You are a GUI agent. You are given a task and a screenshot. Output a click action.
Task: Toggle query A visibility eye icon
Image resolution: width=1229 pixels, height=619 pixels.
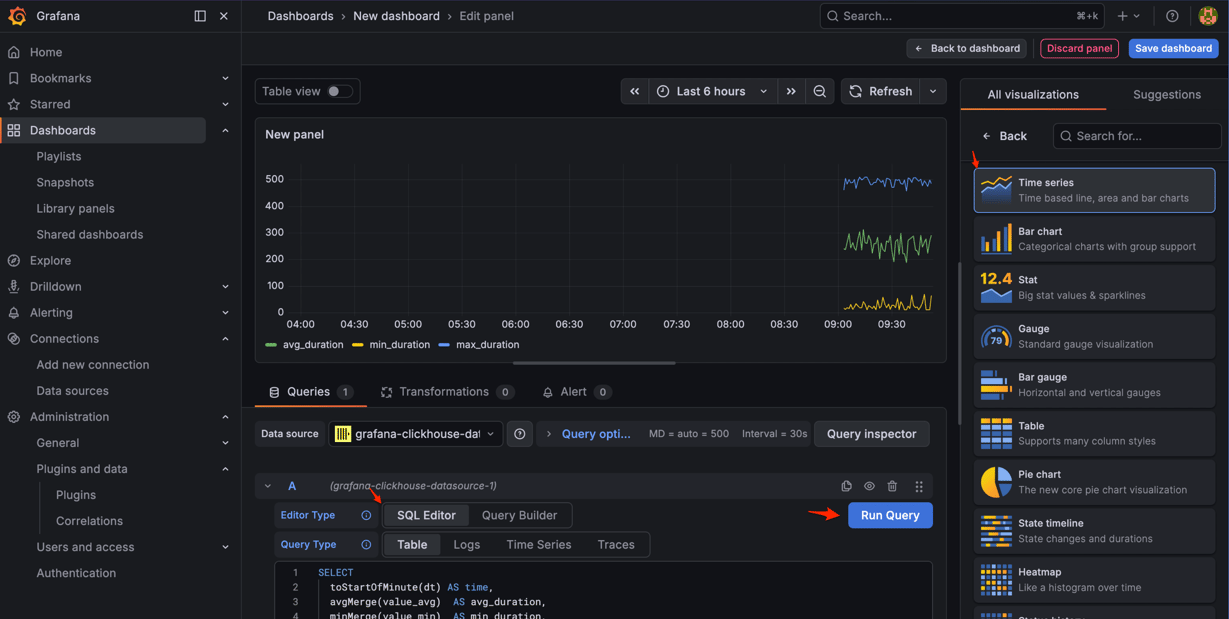(869, 486)
